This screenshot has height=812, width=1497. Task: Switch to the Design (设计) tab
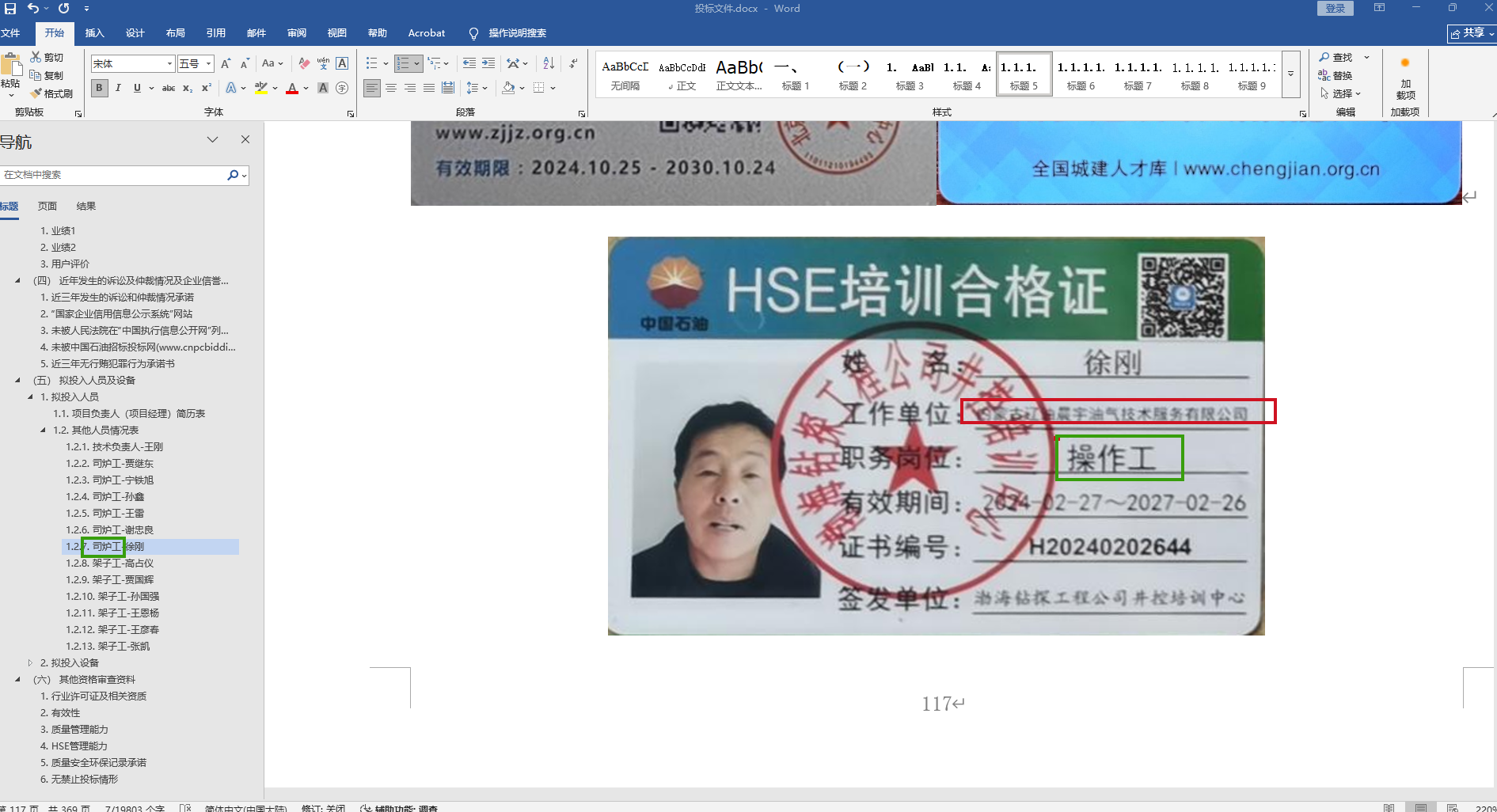point(135,32)
